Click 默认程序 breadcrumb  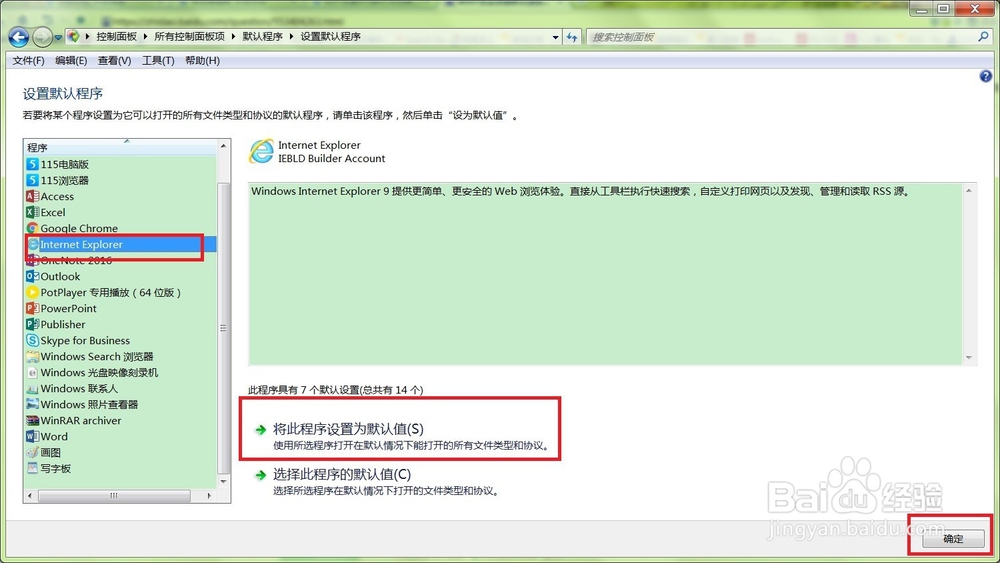262,37
